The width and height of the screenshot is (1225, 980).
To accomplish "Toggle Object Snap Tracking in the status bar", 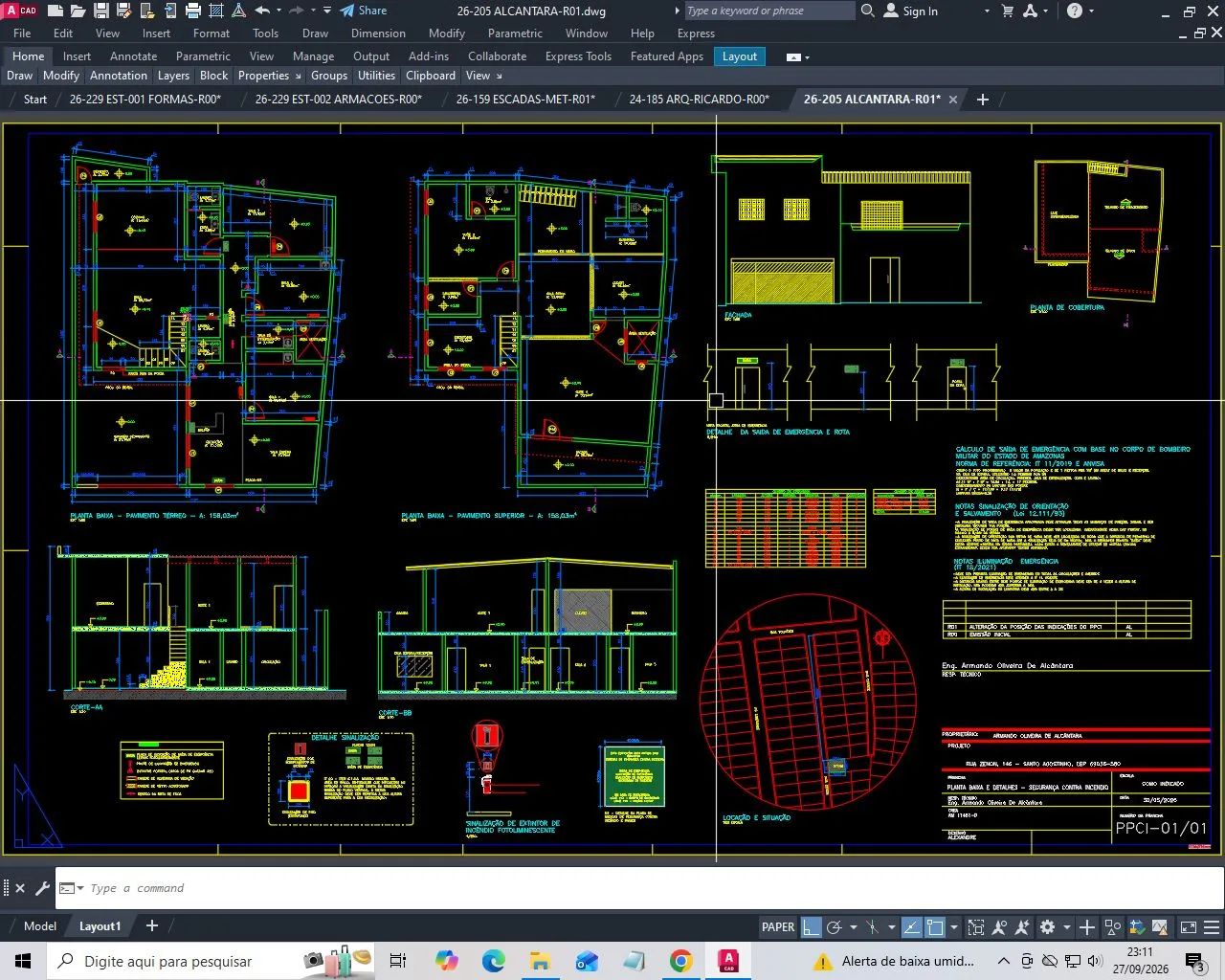I will point(912,926).
